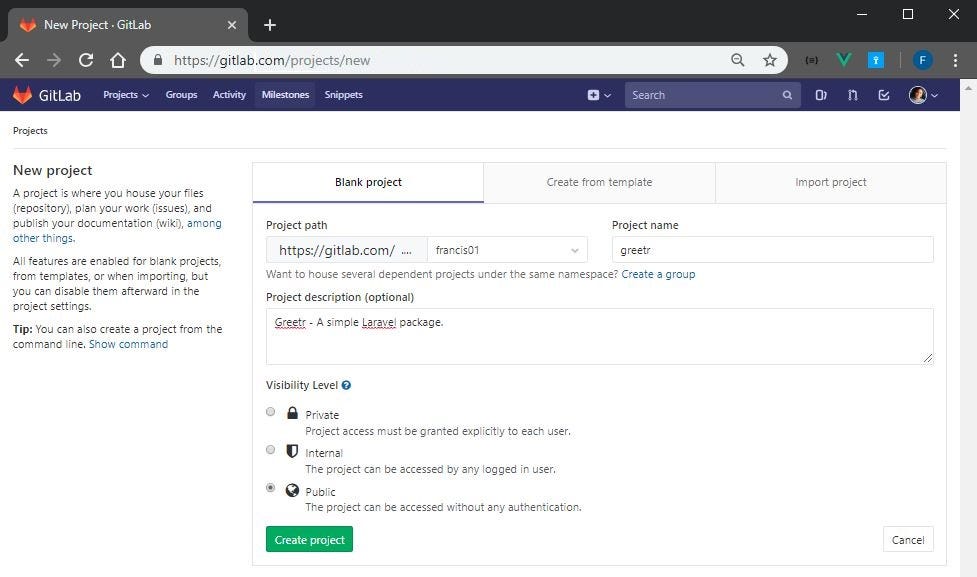This screenshot has height=577, width=977.
Task: Click the padlock site info icon
Action: pyautogui.click(x=158, y=60)
